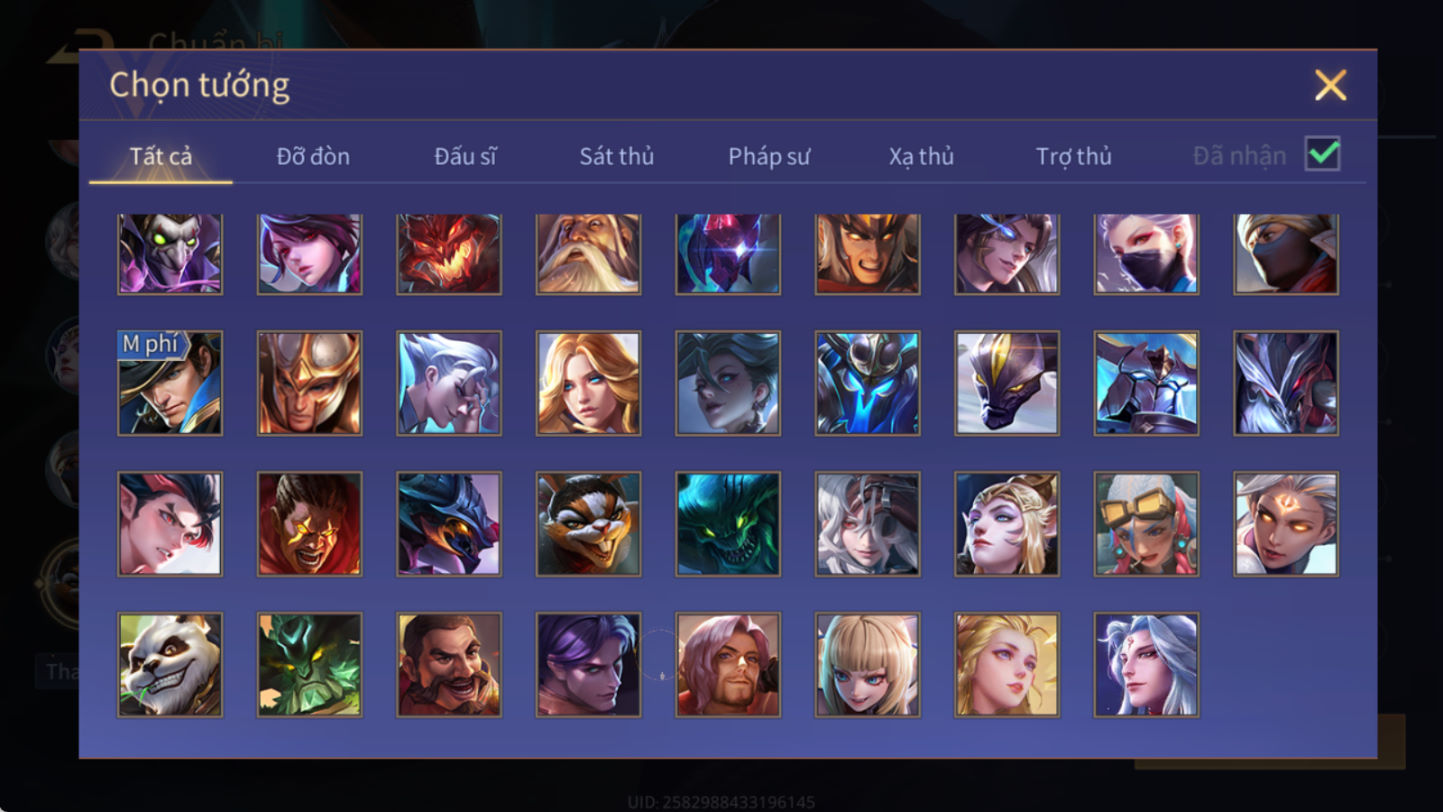Select the Đấu sĩ tab
The height and width of the screenshot is (812, 1443).
coord(465,156)
